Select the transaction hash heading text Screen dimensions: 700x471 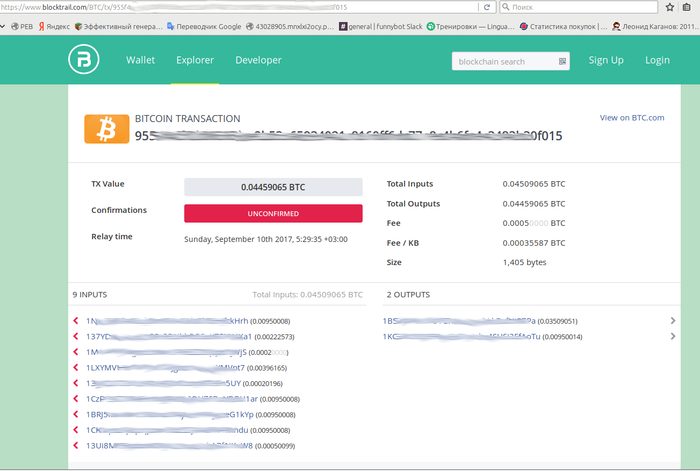pyautogui.click(x=348, y=136)
